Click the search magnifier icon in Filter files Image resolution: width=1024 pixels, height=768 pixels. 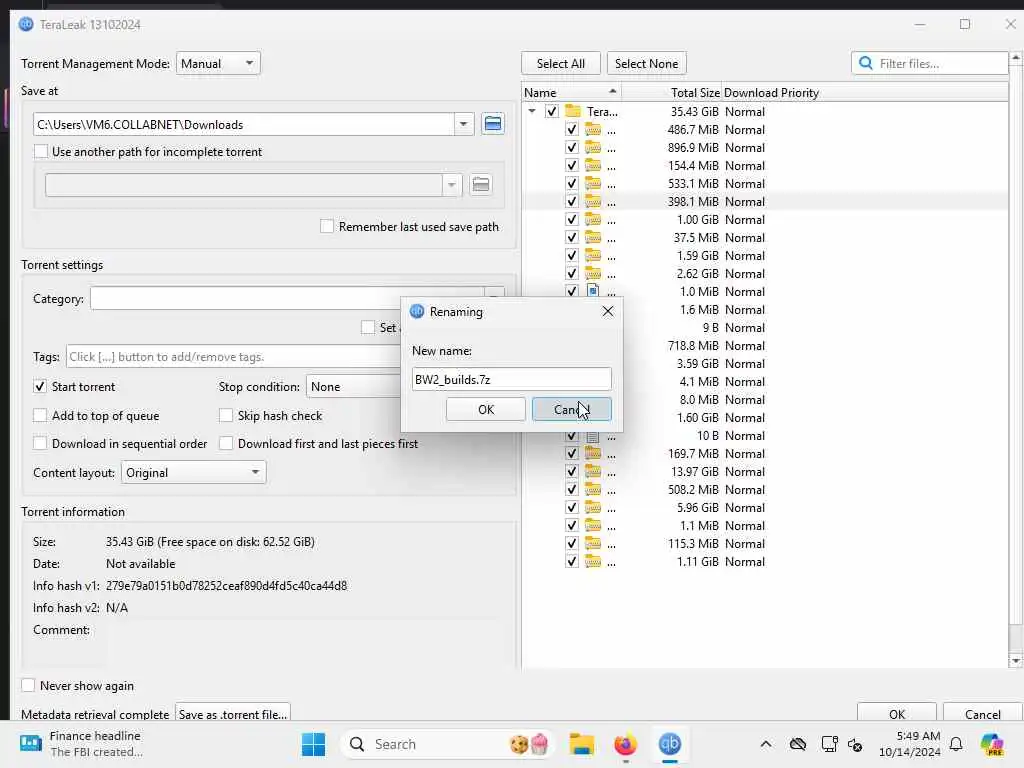click(x=866, y=63)
